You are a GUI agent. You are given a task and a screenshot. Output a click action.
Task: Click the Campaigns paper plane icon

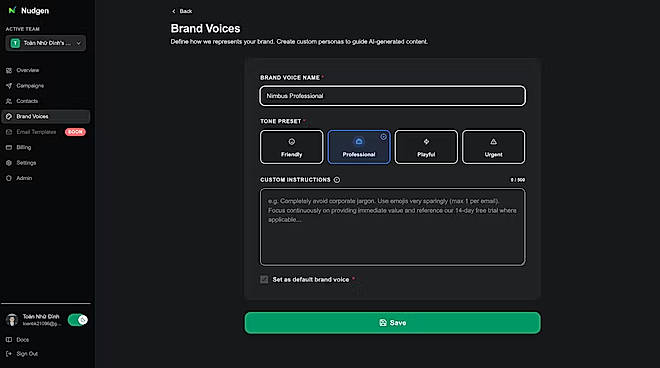[x=9, y=85]
